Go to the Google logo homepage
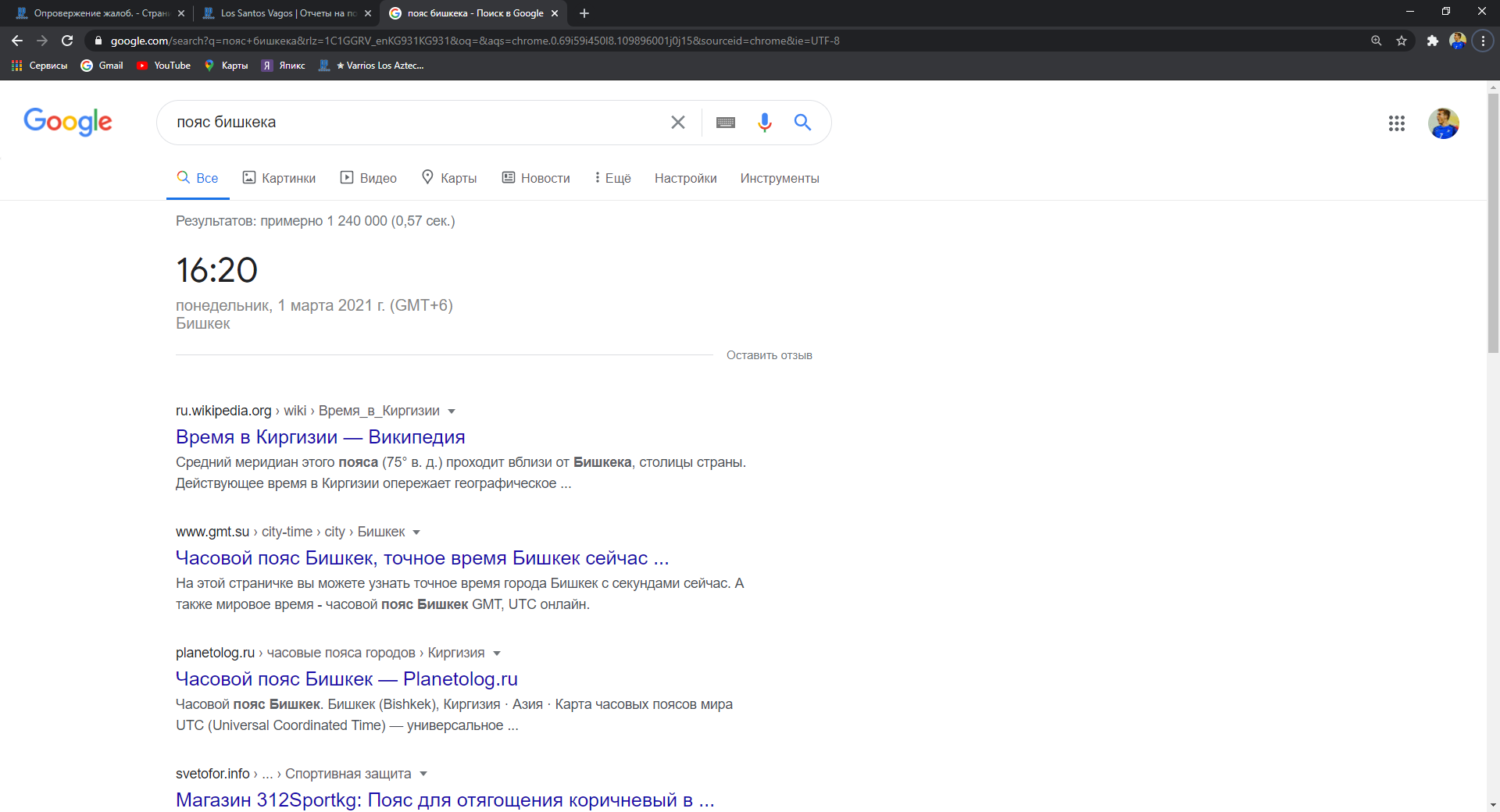The height and width of the screenshot is (812, 1500). tap(68, 122)
